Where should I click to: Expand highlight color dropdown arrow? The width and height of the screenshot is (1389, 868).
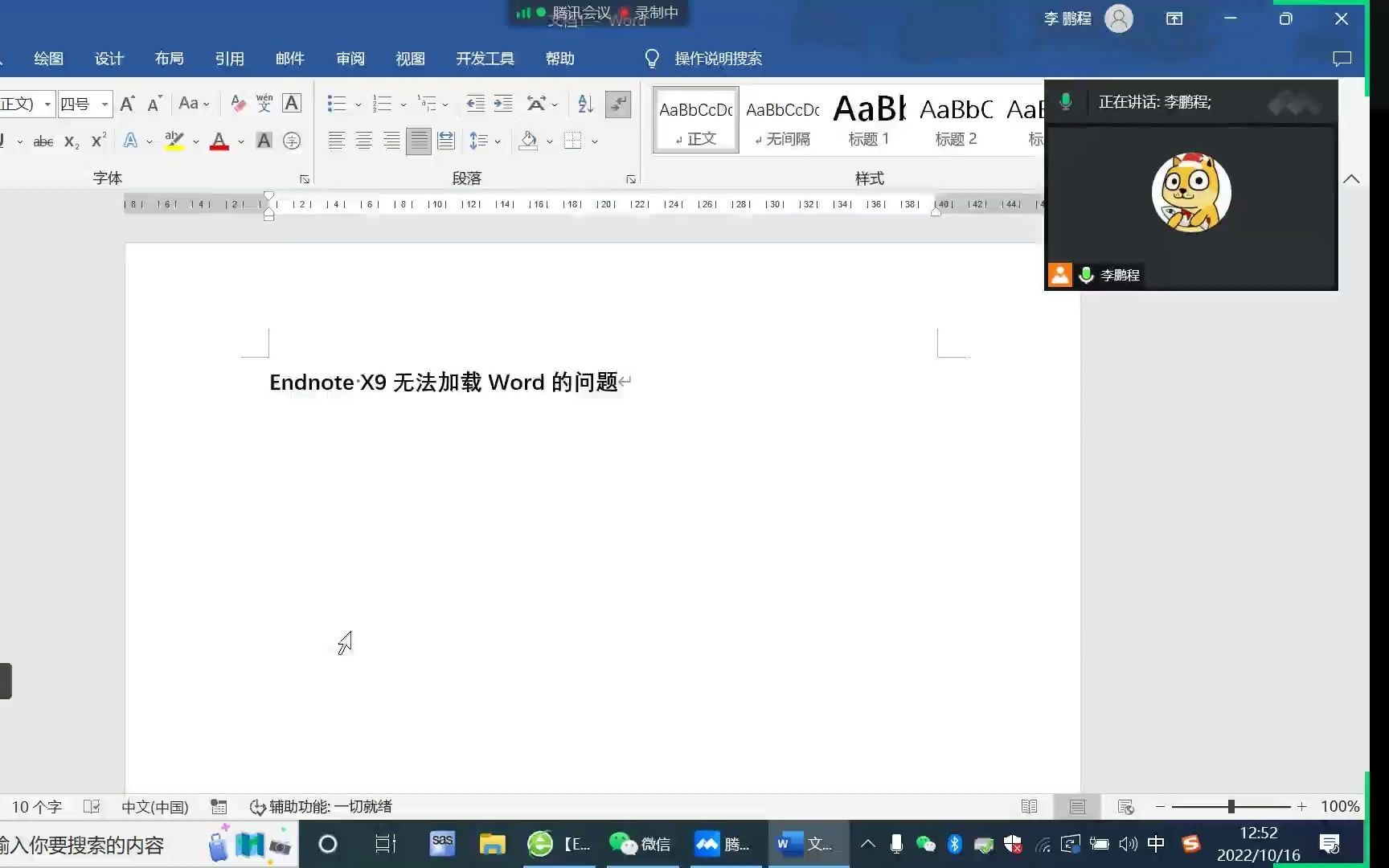[196, 142]
